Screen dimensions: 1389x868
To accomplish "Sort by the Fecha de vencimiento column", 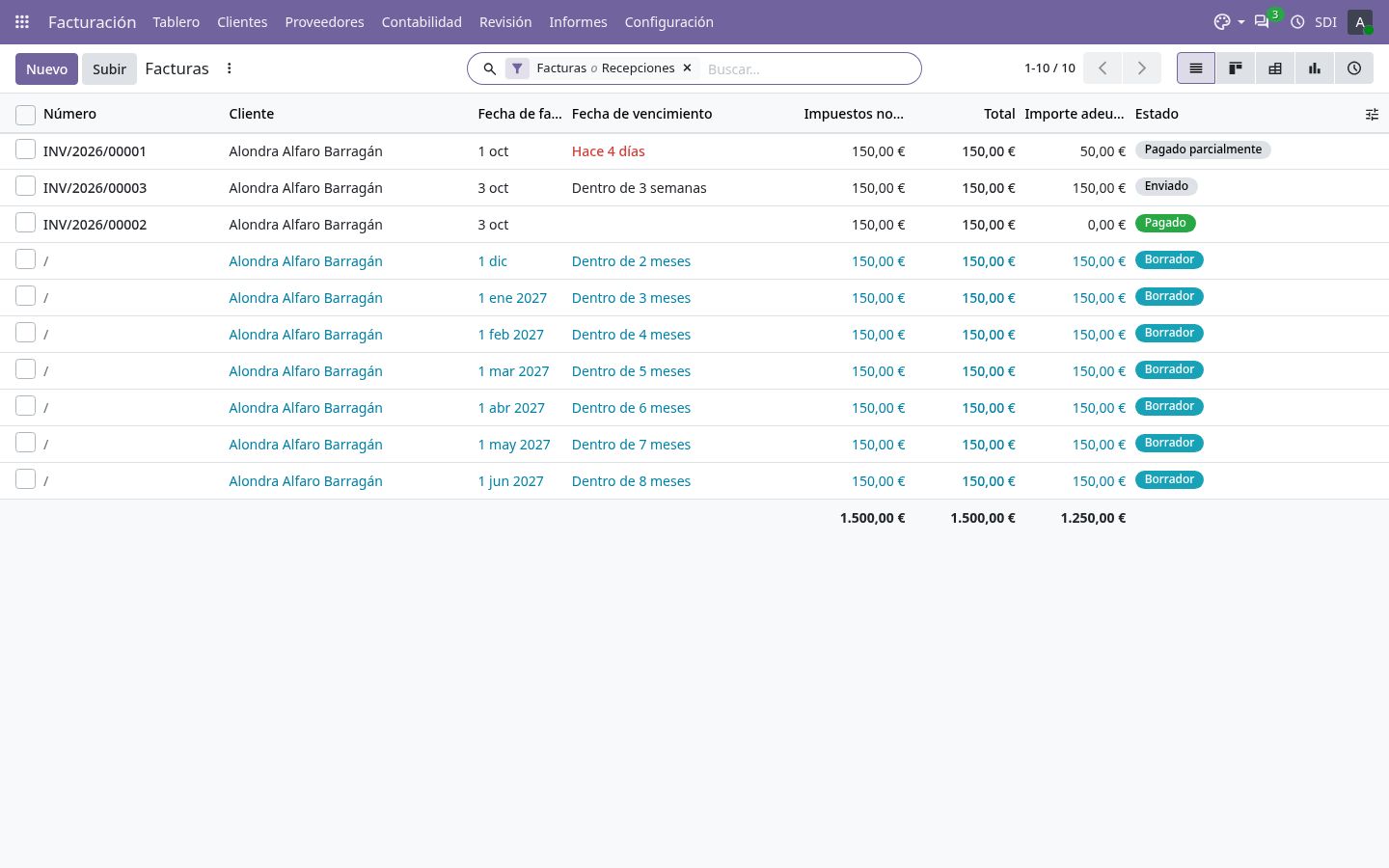I will pyautogui.click(x=641, y=114).
